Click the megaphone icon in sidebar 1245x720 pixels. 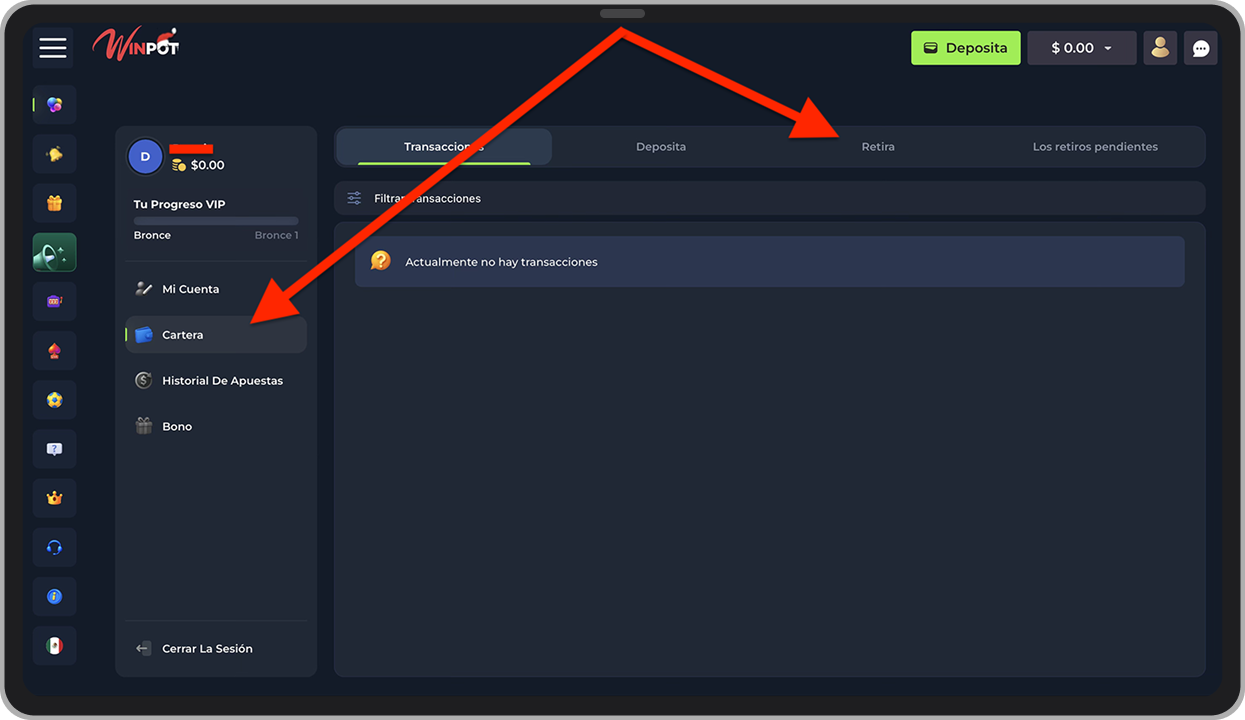click(x=55, y=253)
